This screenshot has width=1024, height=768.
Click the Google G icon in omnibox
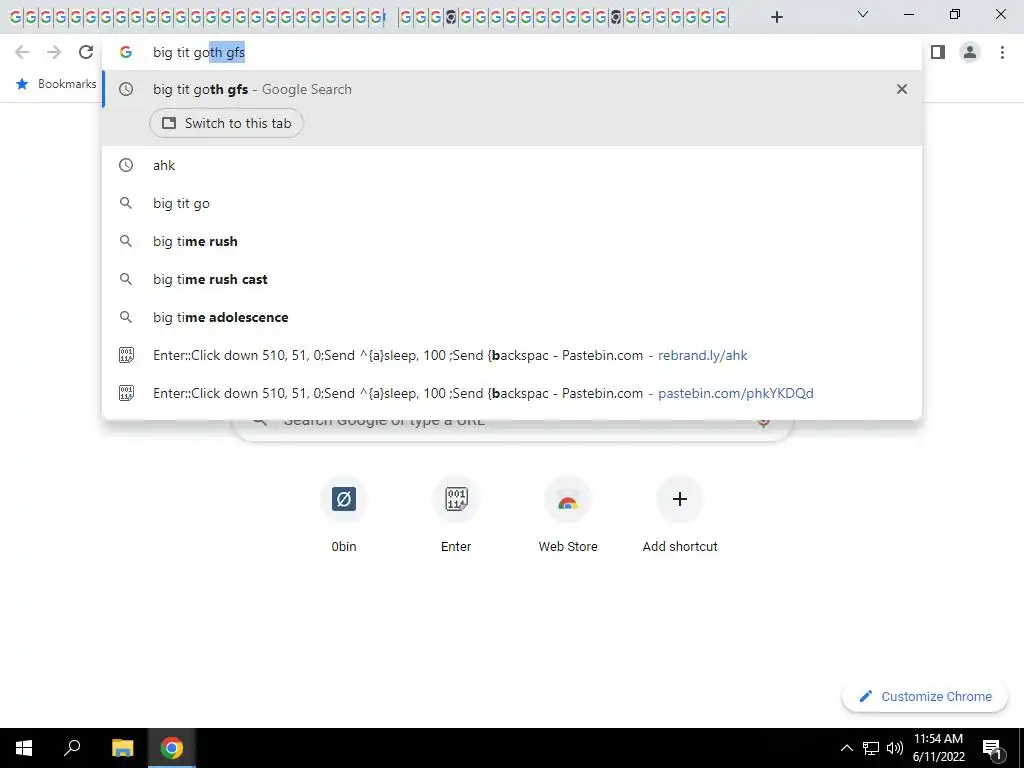(x=126, y=52)
